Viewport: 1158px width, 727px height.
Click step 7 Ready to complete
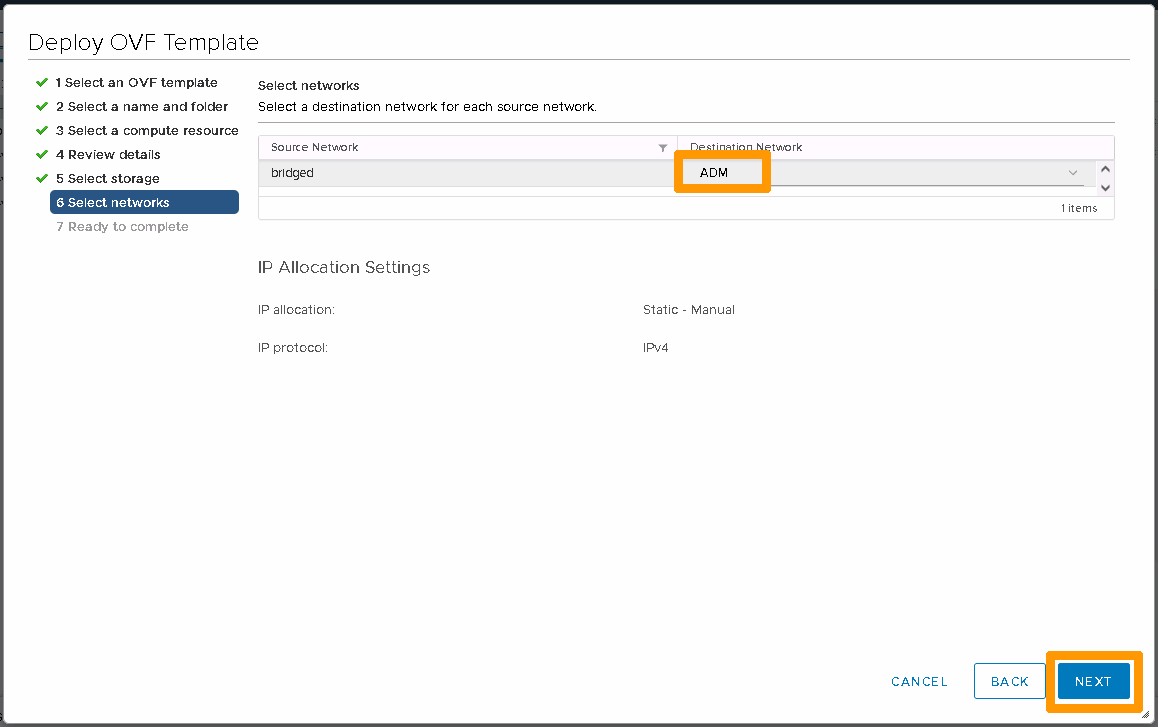coord(122,226)
